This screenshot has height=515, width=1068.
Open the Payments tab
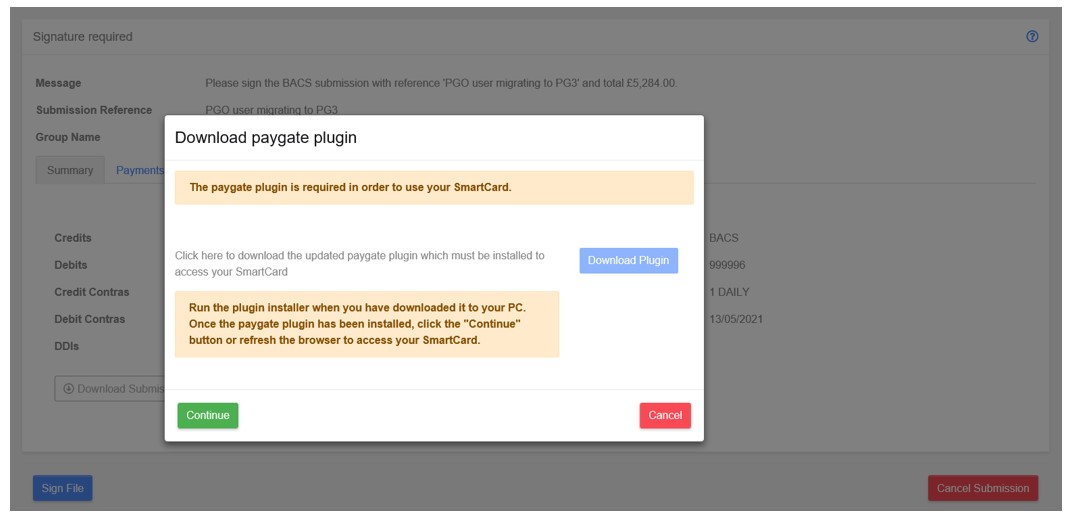coord(140,170)
